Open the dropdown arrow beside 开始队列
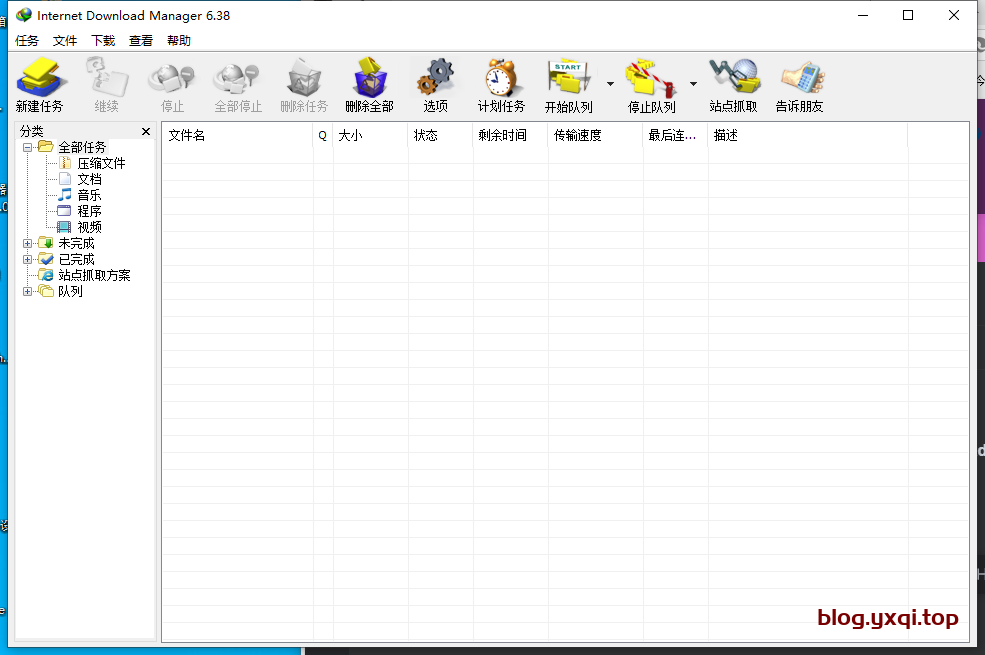The image size is (985, 655). coord(610,85)
